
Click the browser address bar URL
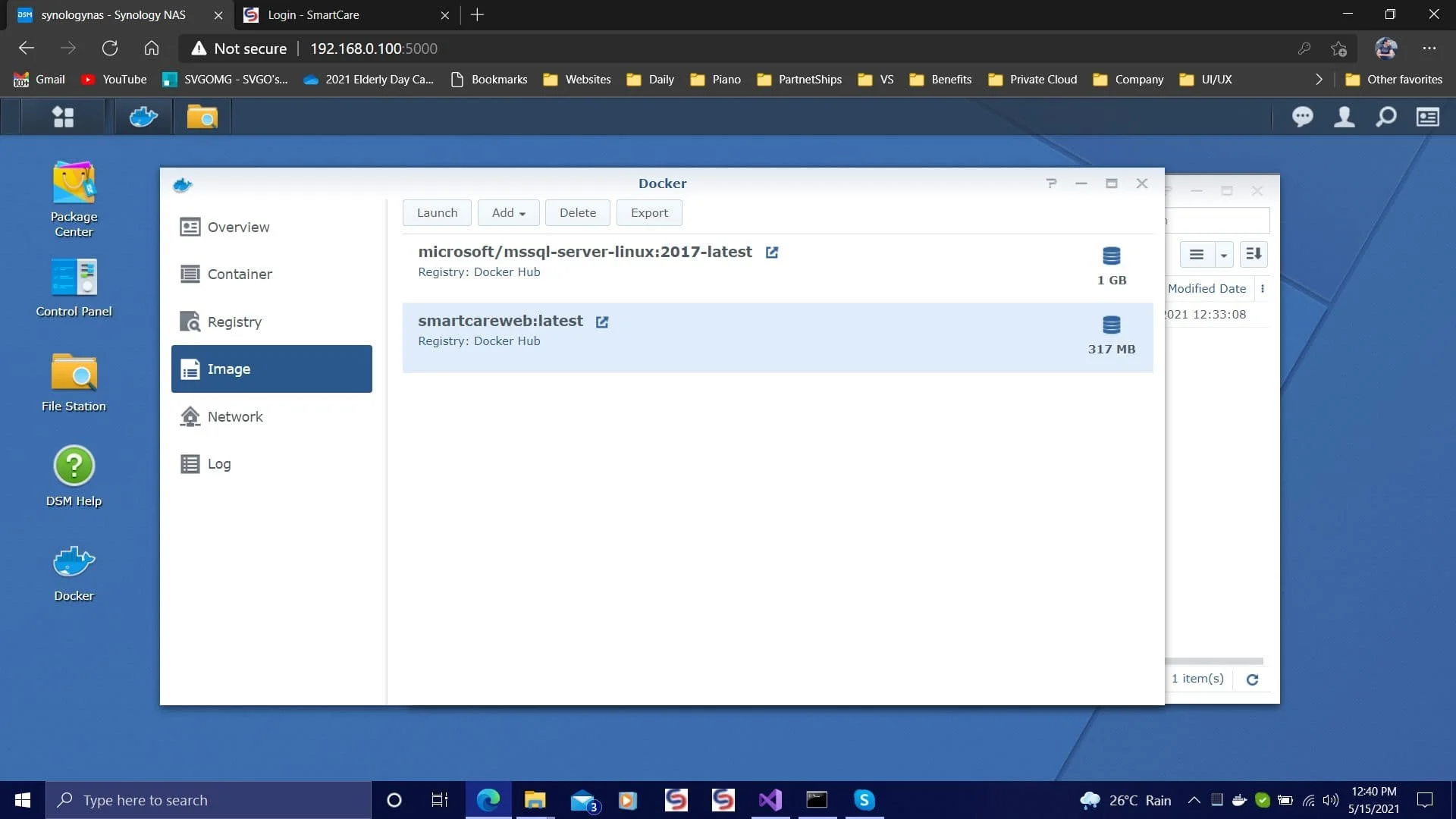click(x=373, y=49)
